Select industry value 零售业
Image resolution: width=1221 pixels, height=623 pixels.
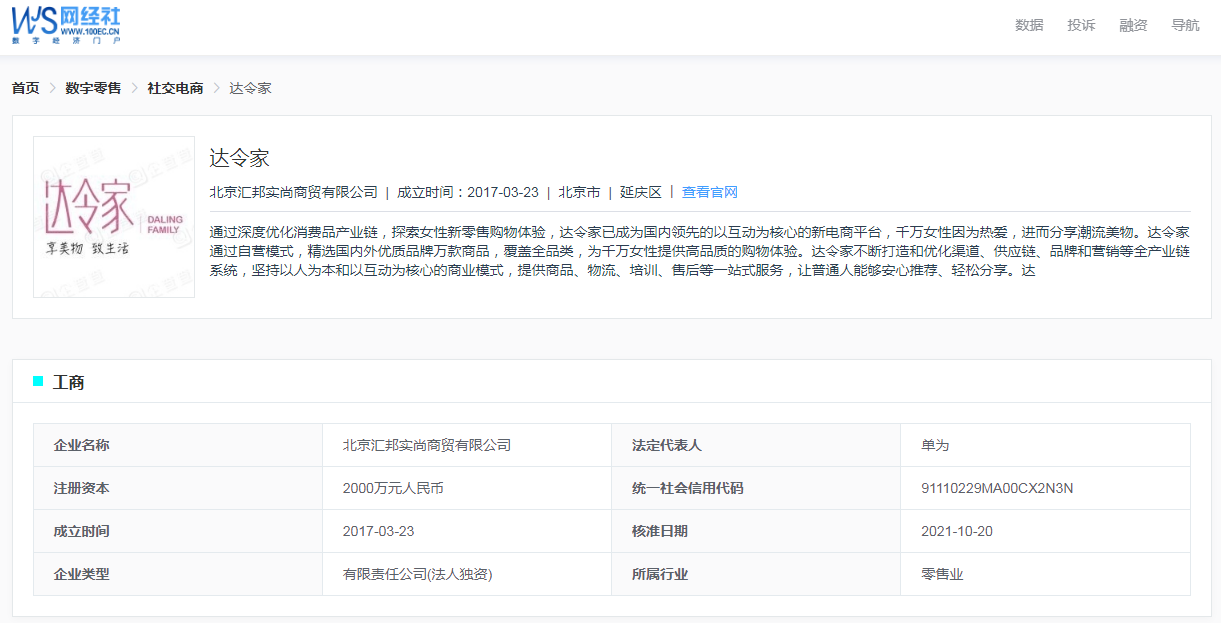coord(1045,574)
